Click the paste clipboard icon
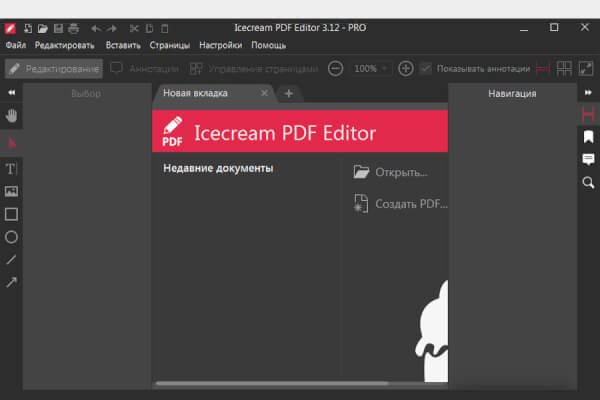The width and height of the screenshot is (600, 400). coord(165,28)
